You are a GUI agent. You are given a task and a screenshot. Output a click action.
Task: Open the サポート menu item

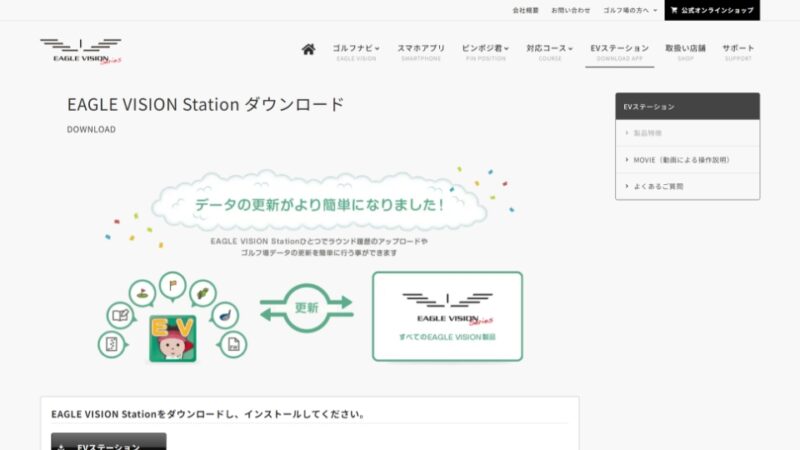738,52
